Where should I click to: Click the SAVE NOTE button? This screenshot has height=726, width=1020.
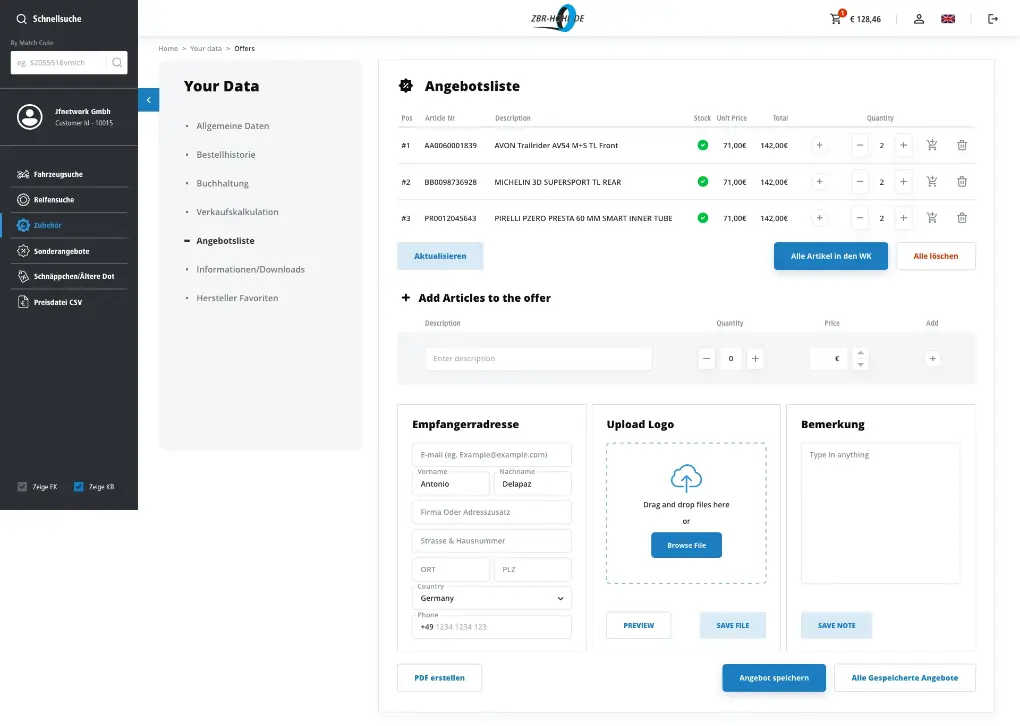coord(837,625)
